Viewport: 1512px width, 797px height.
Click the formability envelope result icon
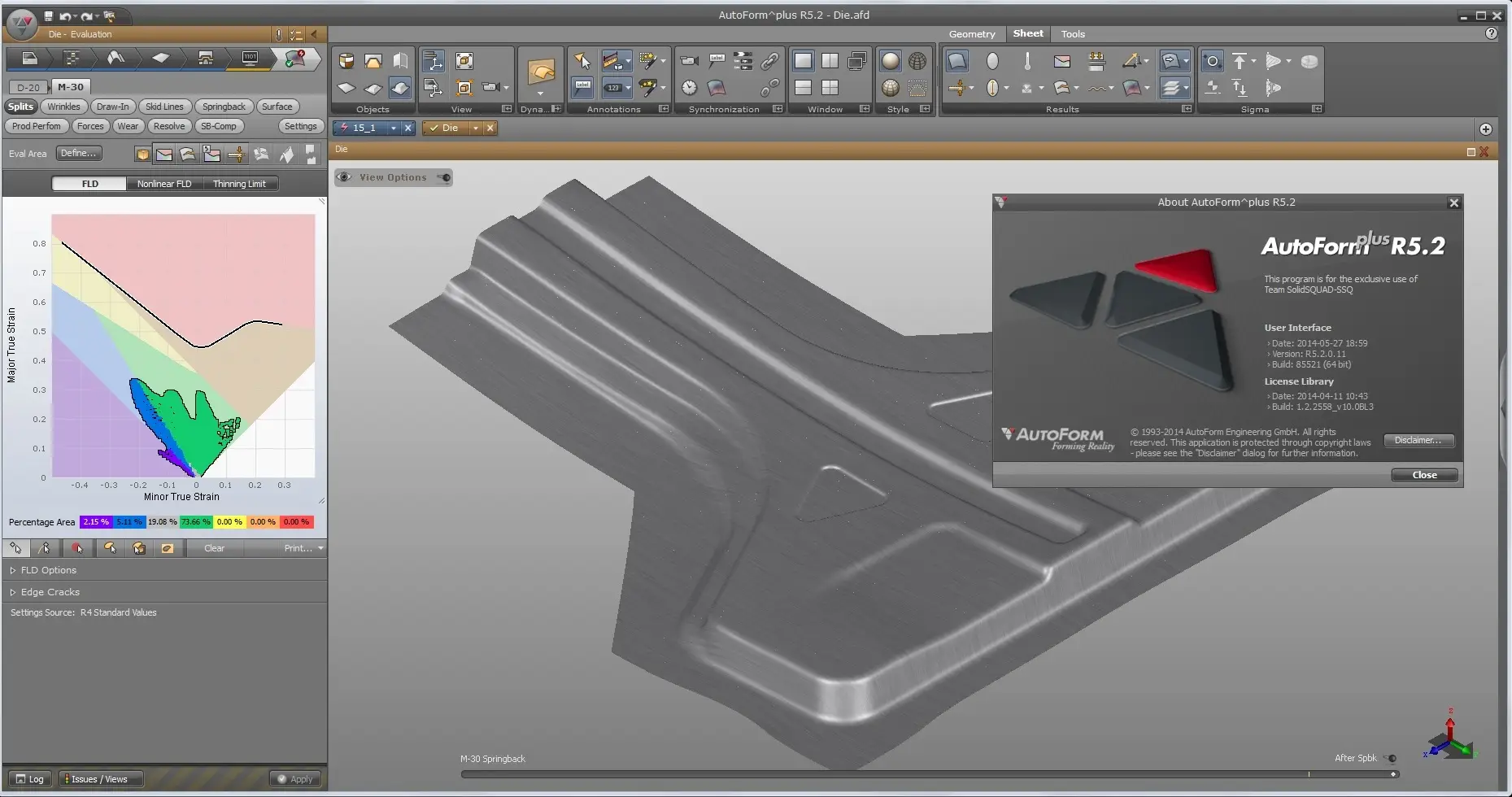(1062, 61)
